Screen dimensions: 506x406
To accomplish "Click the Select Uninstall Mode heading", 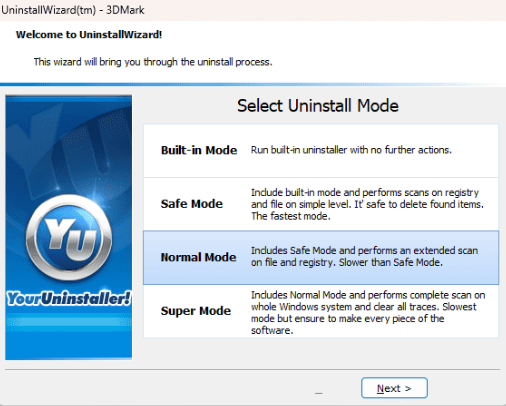I will (318, 106).
